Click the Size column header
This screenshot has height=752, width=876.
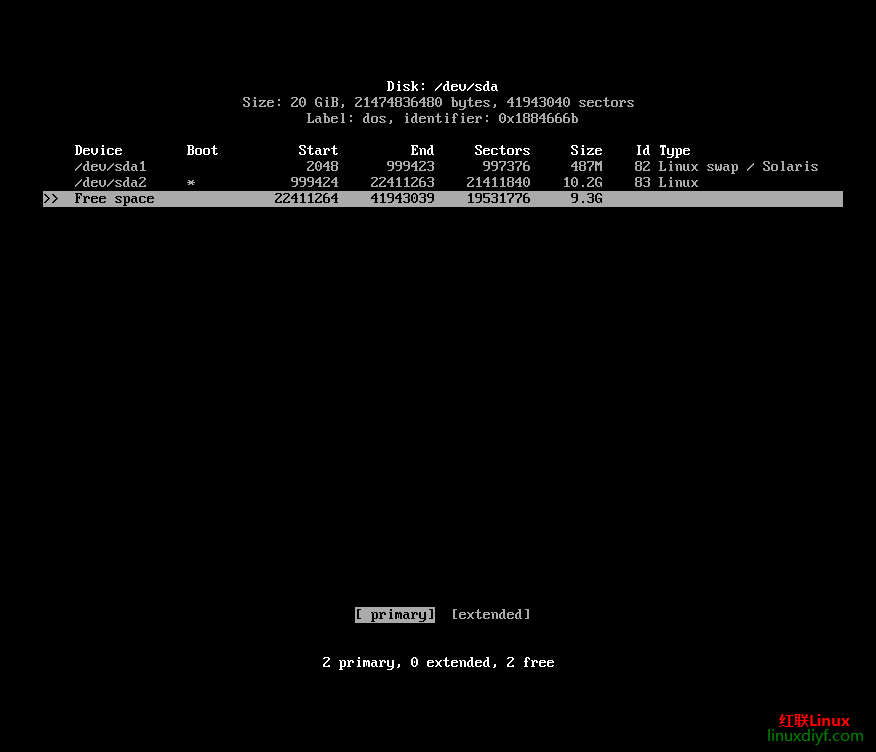[x=586, y=151]
